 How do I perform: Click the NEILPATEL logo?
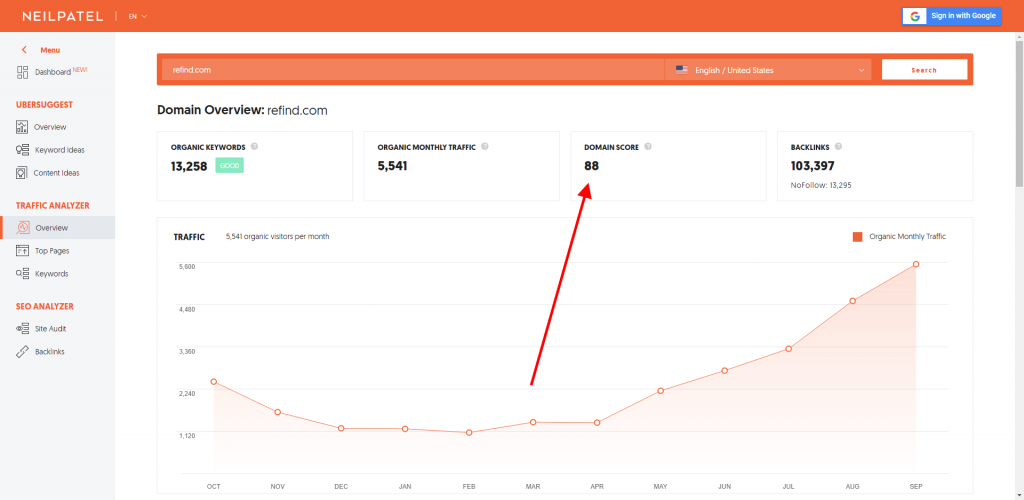click(63, 16)
